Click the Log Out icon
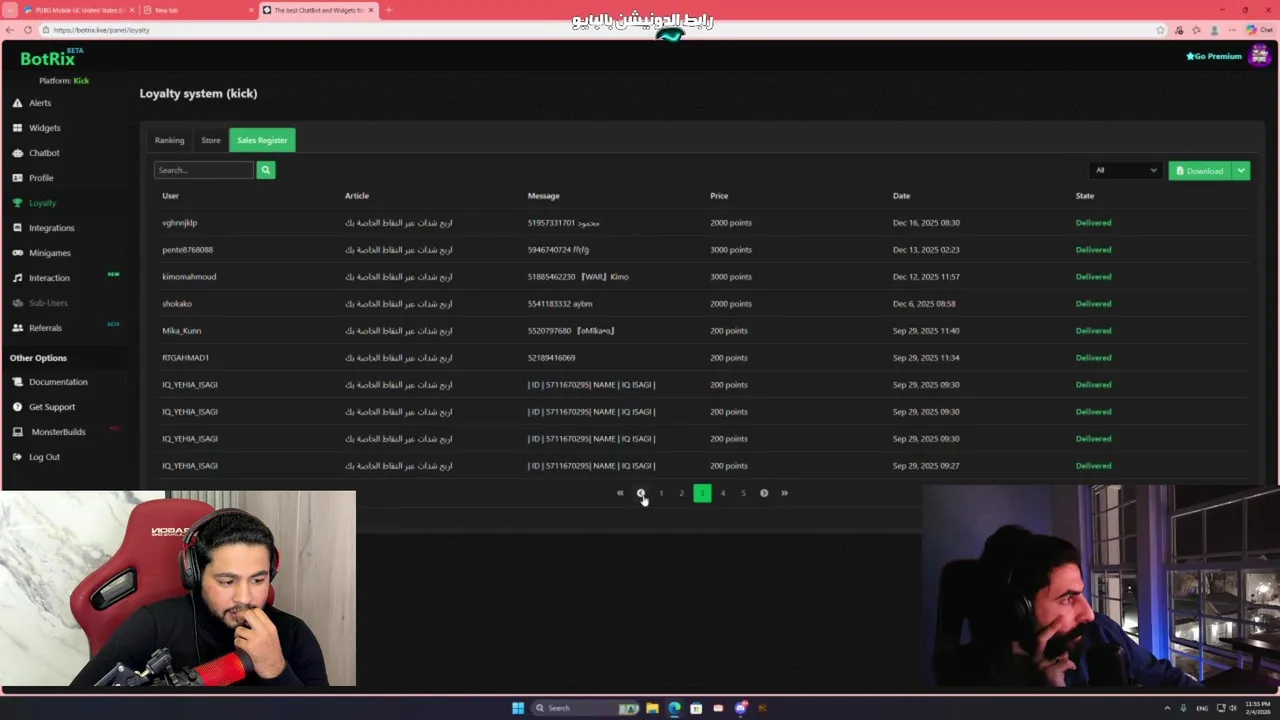Viewport: 1280px width, 720px height. pyautogui.click(x=17, y=457)
